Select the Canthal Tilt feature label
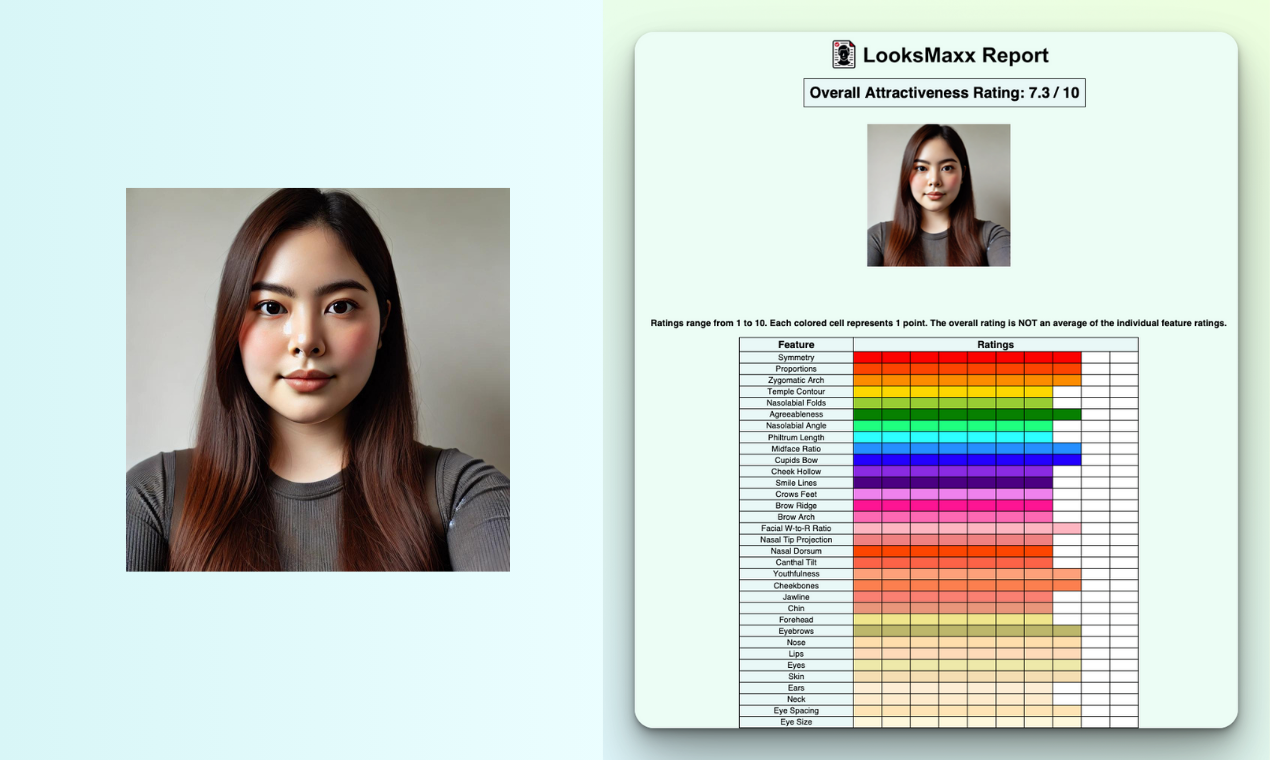This screenshot has width=1270, height=760. click(x=796, y=563)
